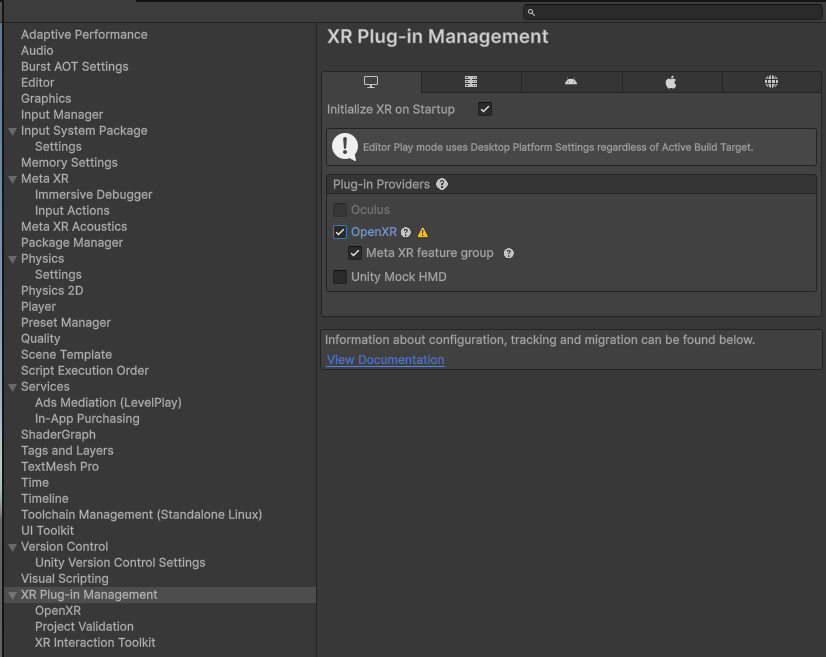Image resolution: width=826 pixels, height=657 pixels.
Task: Uncheck the OpenXR provider checkbox
Action: pyautogui.click(x=340, y=232)
